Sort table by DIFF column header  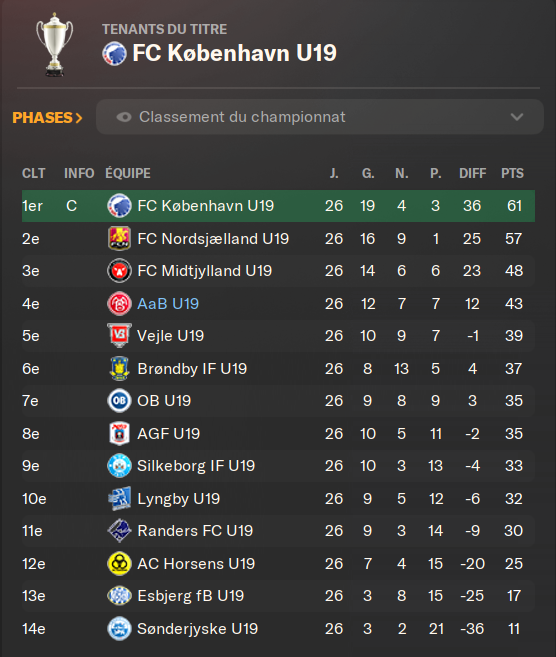[x=473, y=173]
